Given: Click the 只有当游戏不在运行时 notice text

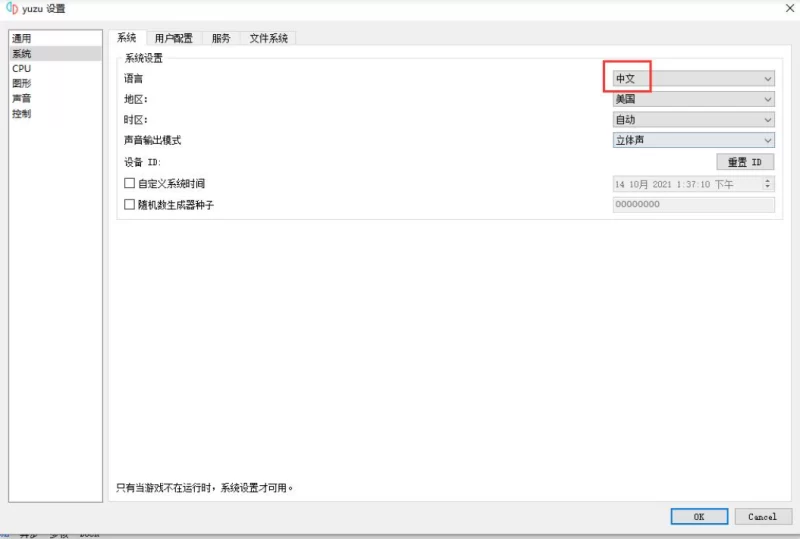Looking at the screenshot, I should tap(205, 488).
